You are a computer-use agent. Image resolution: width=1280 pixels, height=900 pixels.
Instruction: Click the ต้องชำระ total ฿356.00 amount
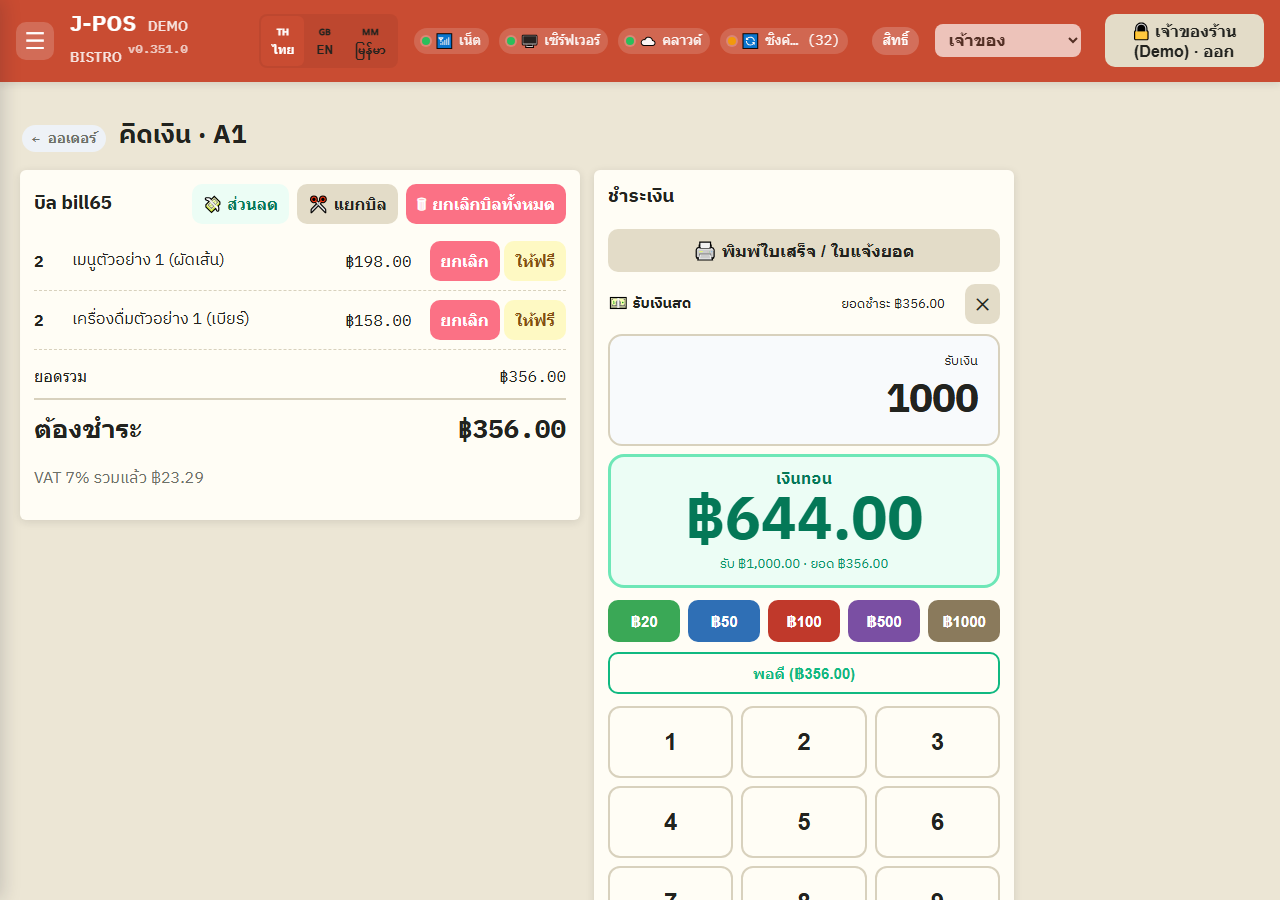point(512,430)
